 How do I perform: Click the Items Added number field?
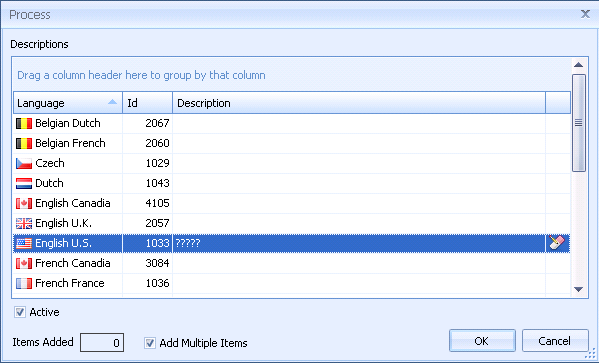pyautogui.click(x=102, y=343)
